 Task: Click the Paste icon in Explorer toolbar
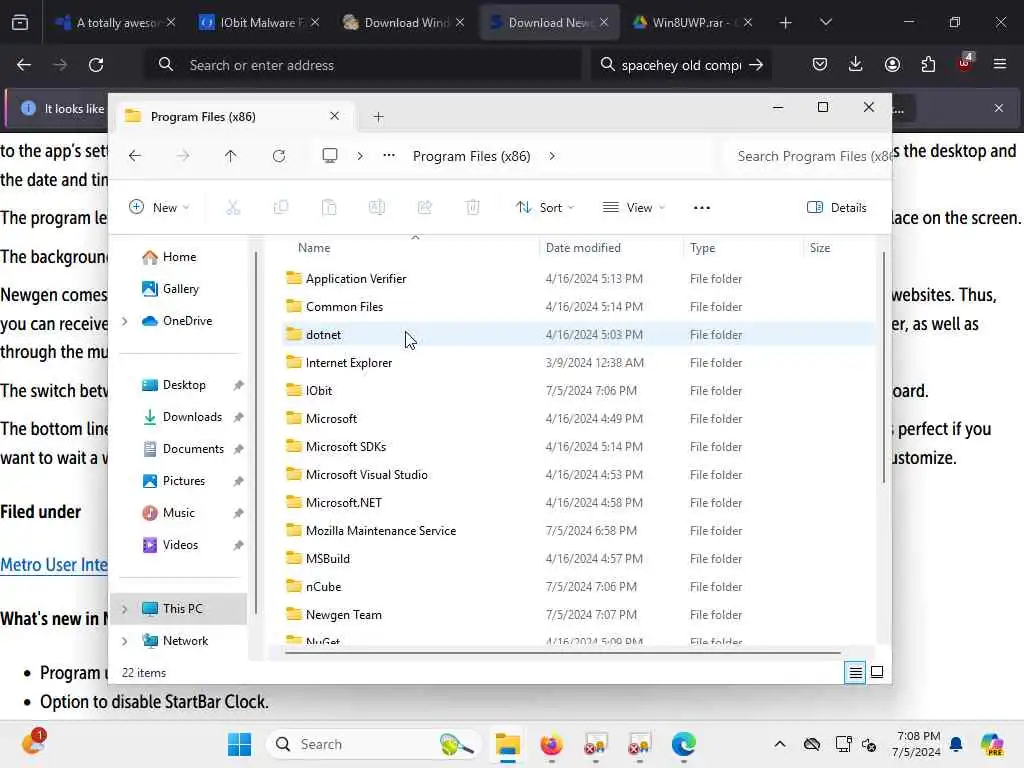[x=329, y=208]
